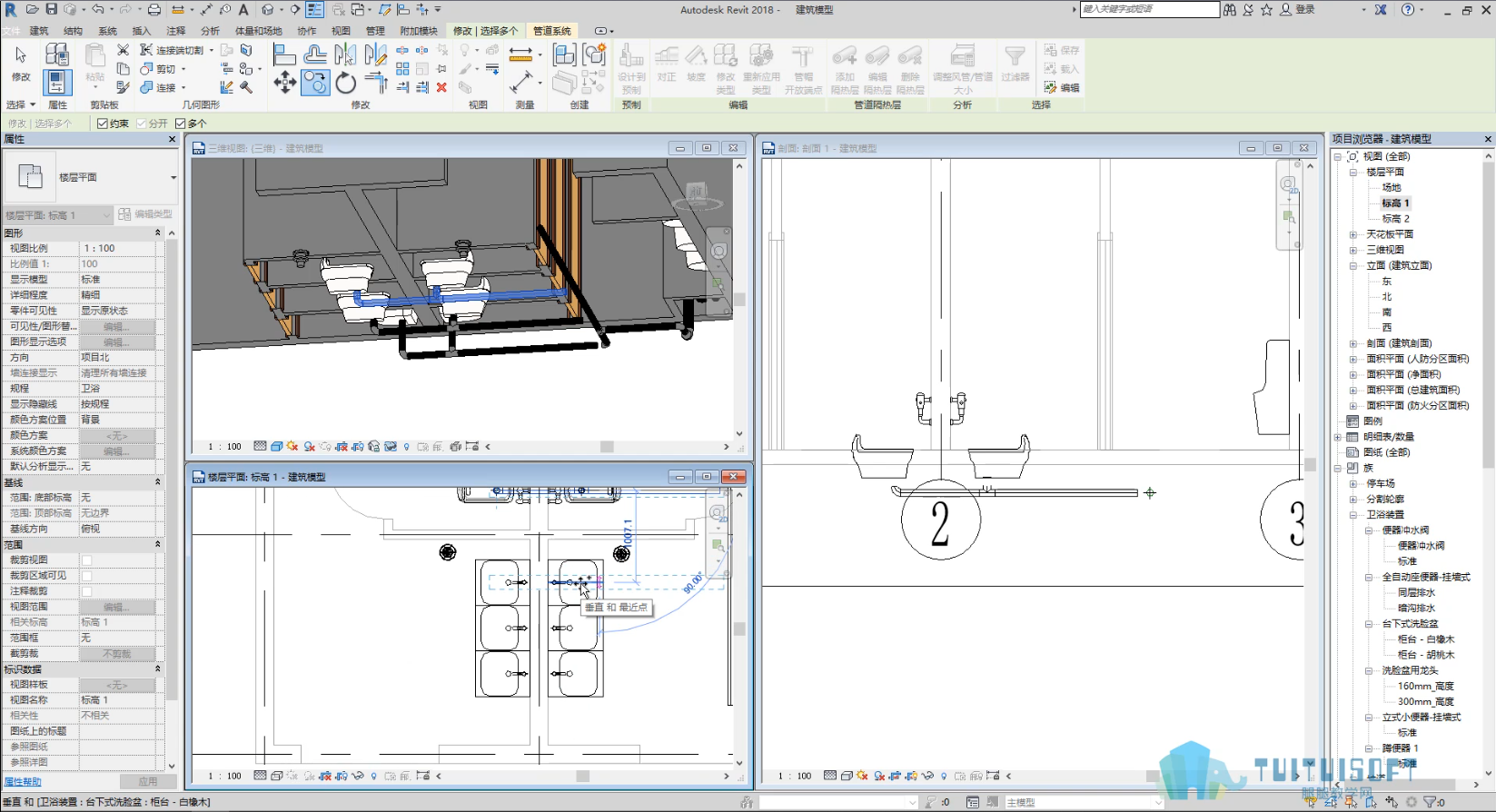Image resolution: width=1496 pixels, height=812 pixels.
Task: Click the Measure dimension icon in ribbon
Action: 520,54
